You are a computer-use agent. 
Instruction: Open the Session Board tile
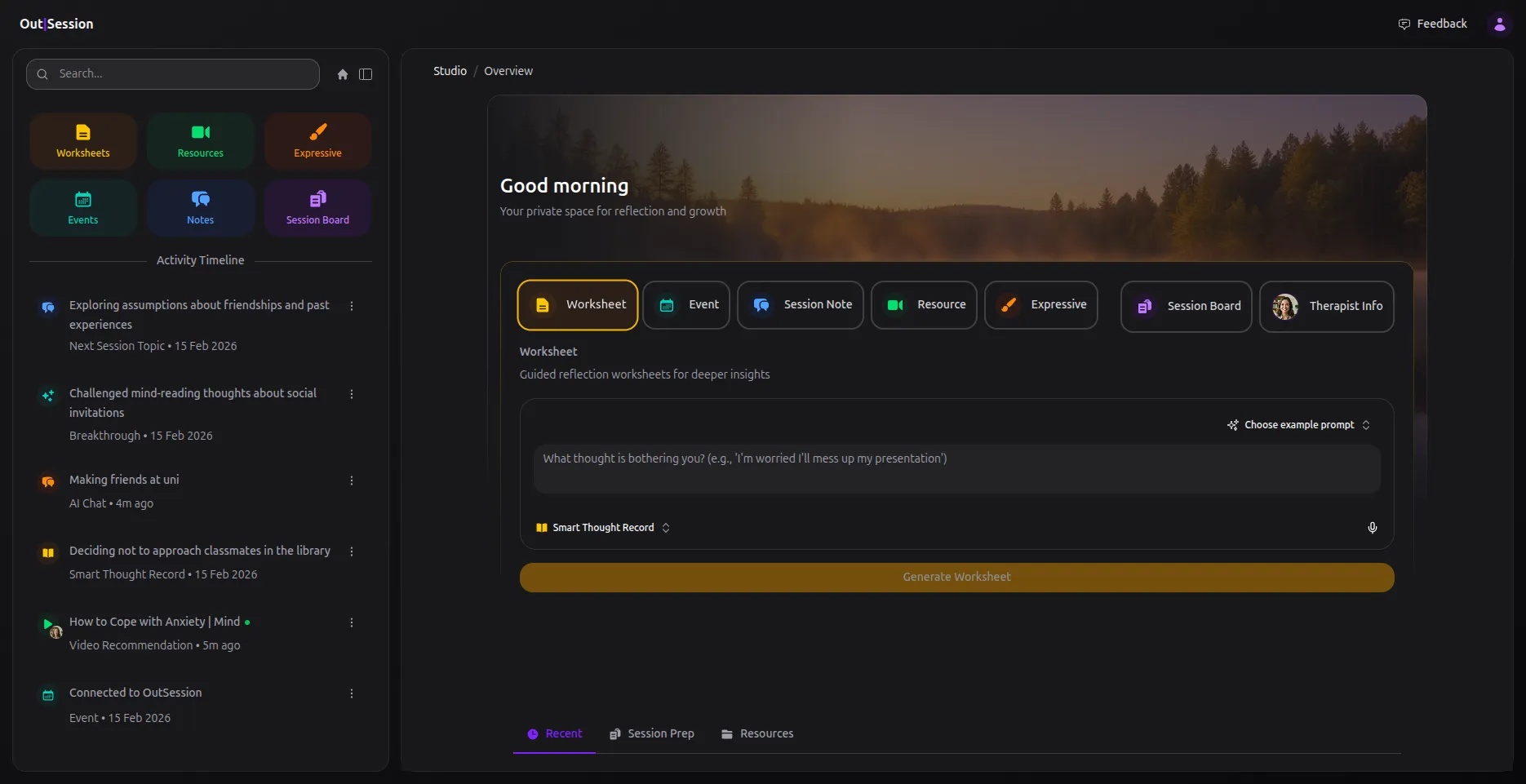(317, 208)
